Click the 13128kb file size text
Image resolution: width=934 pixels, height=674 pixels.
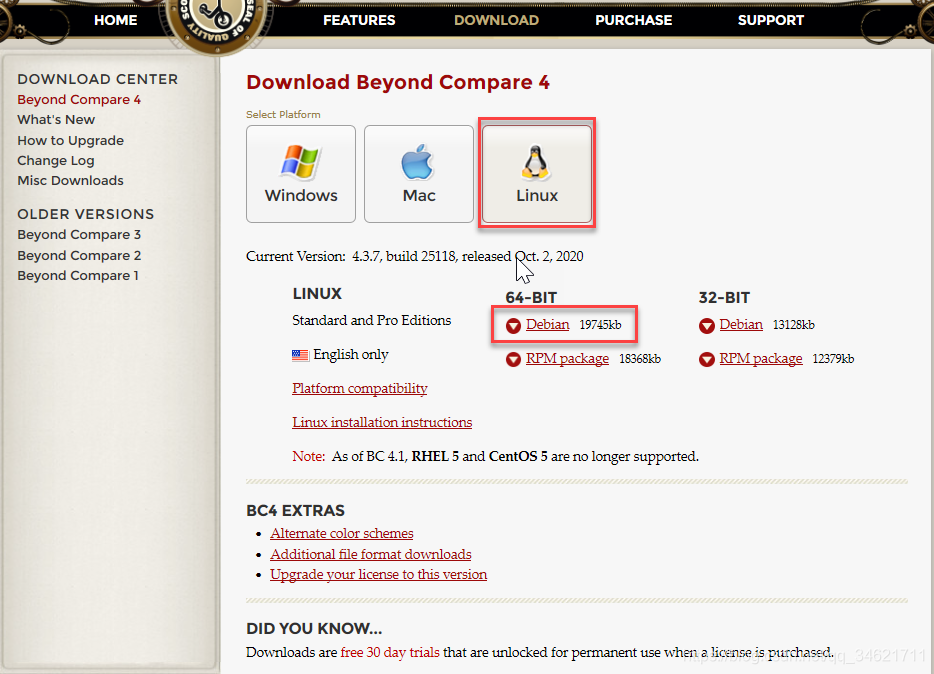tap(793, 325)
